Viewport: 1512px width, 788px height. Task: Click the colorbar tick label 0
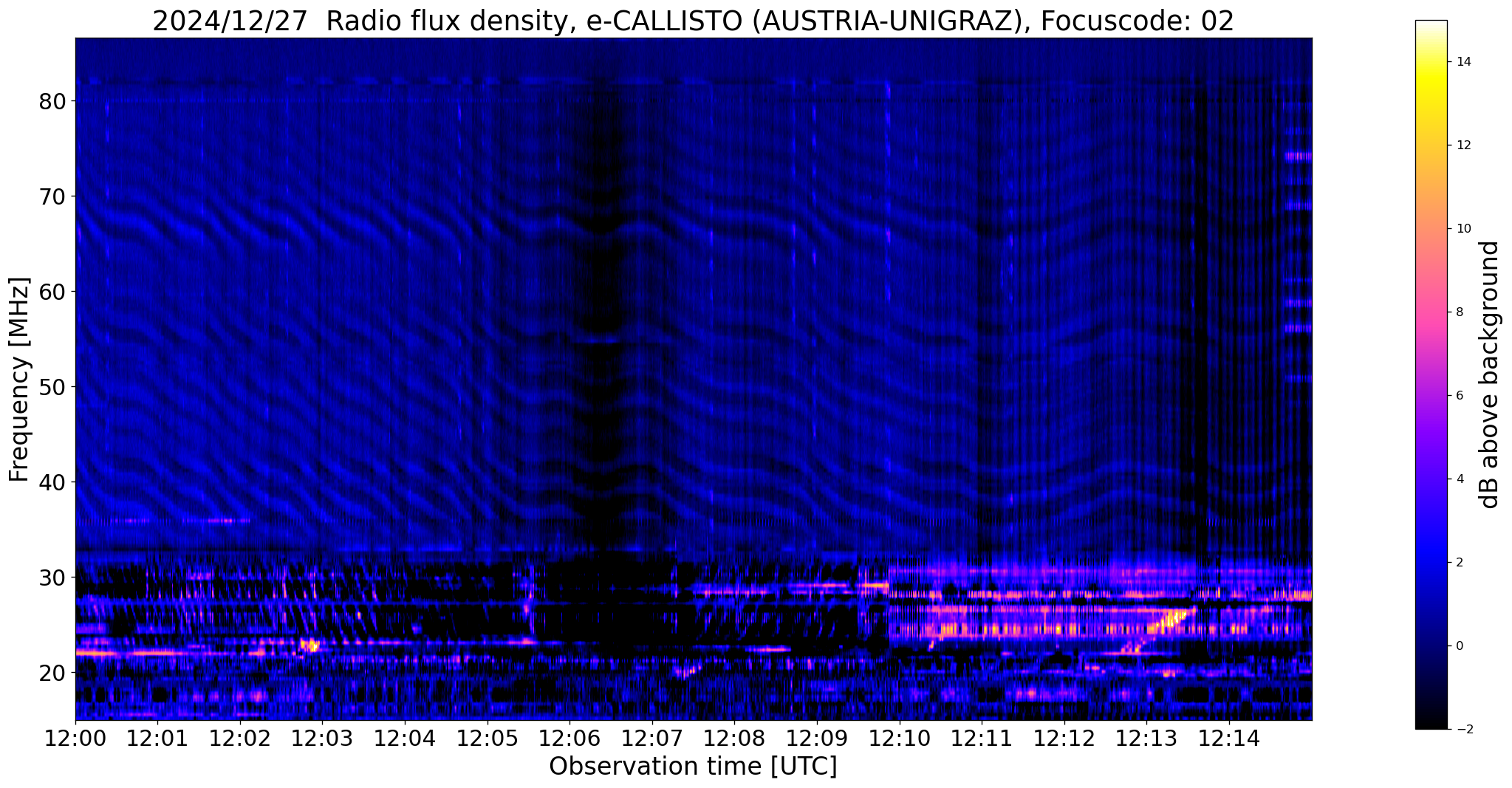(x=1459, y=646)
